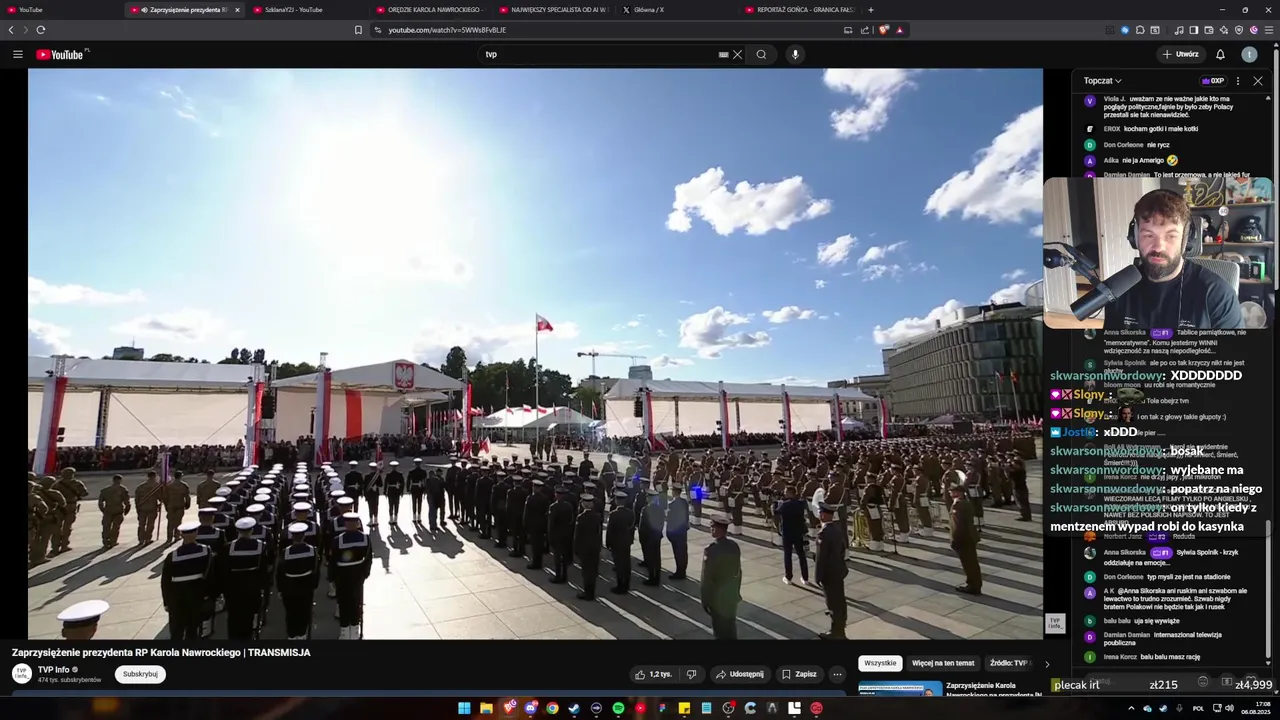
Task: Open File Explorer from the taskbar
Action: pyautogui.click(x=486, y=708)
